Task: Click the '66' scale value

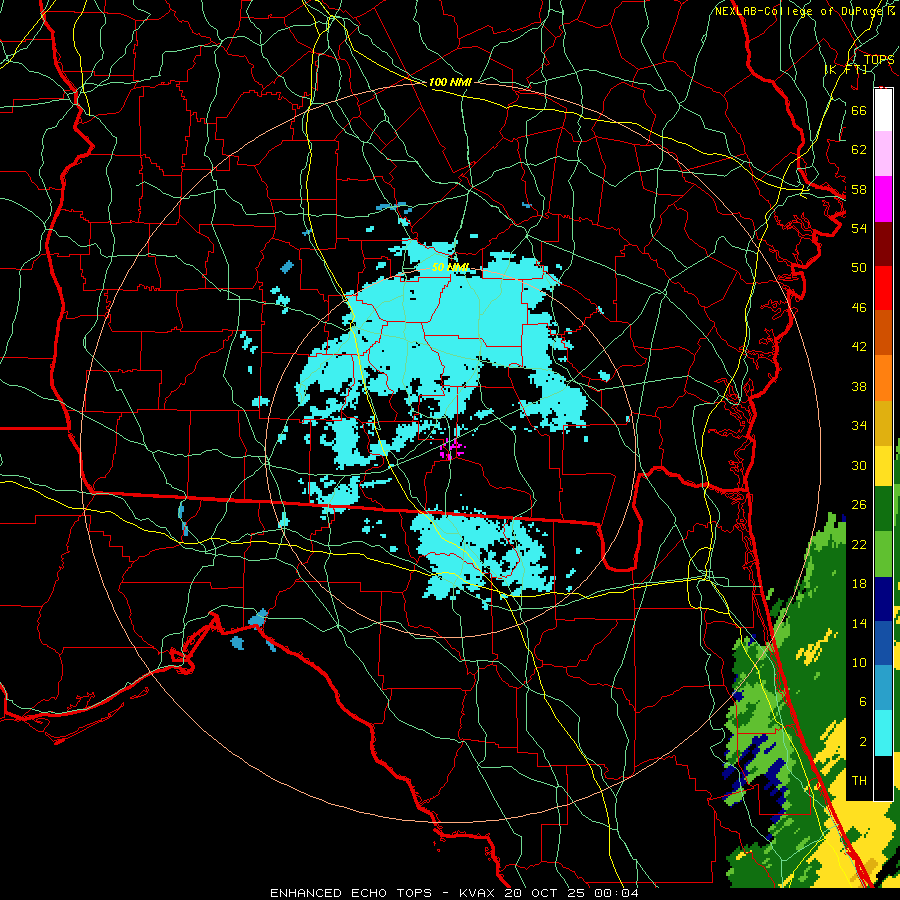Action: tap(859, 110)
